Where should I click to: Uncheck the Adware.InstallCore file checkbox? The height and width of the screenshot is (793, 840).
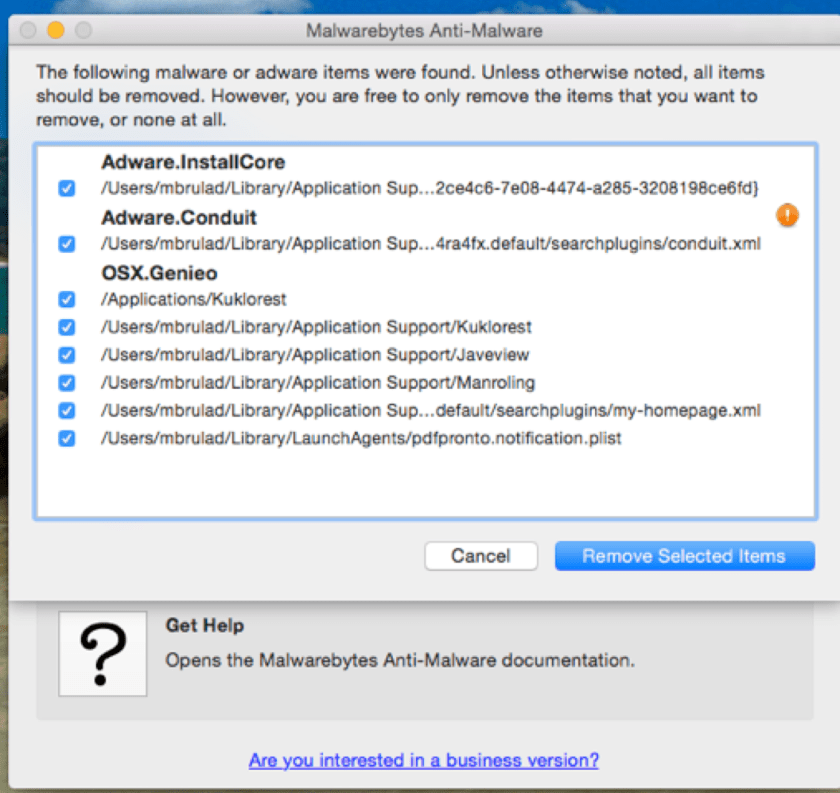coord(67,188)
